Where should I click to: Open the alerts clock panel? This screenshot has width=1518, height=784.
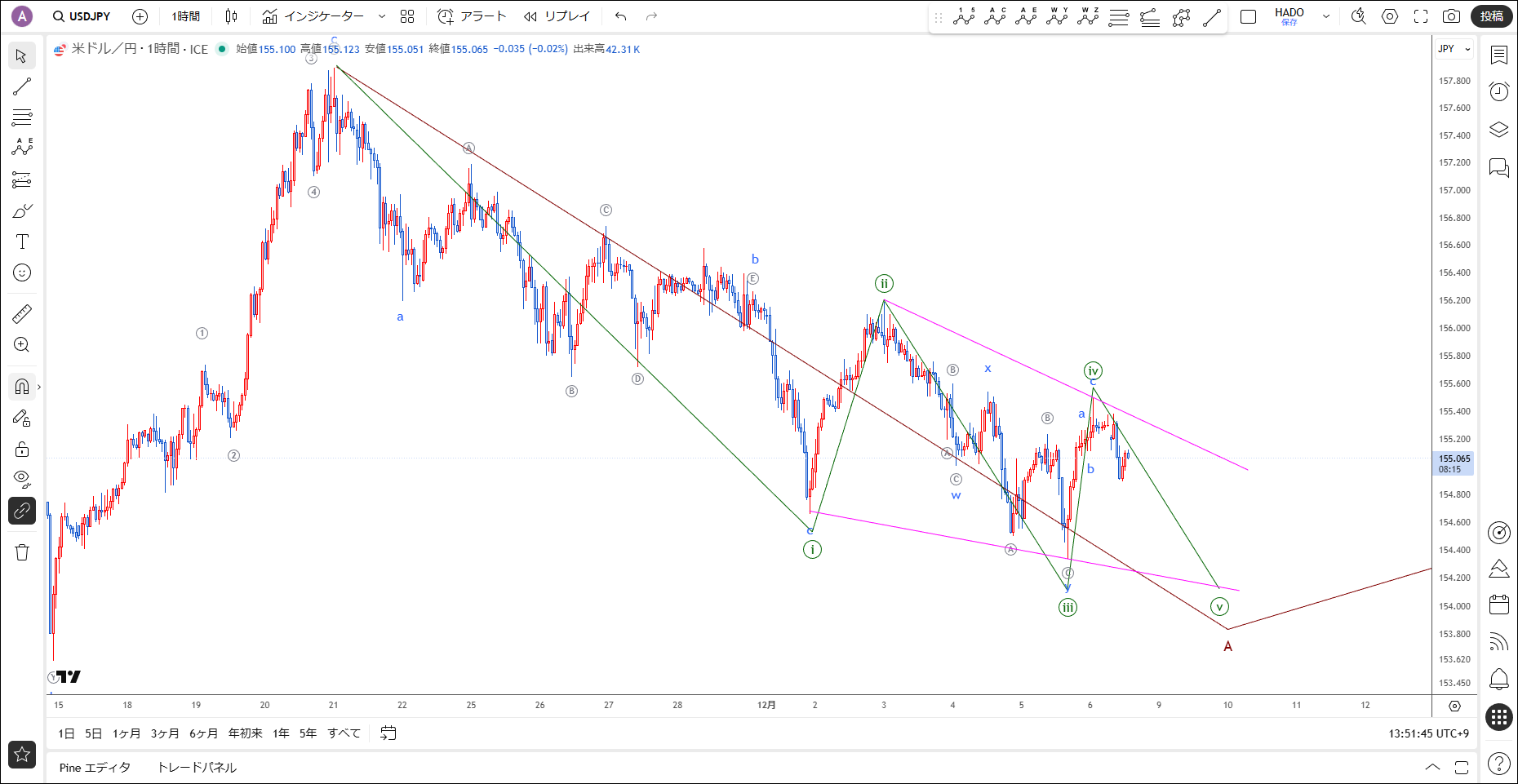pyautogui.click(x=1499, y=91)
